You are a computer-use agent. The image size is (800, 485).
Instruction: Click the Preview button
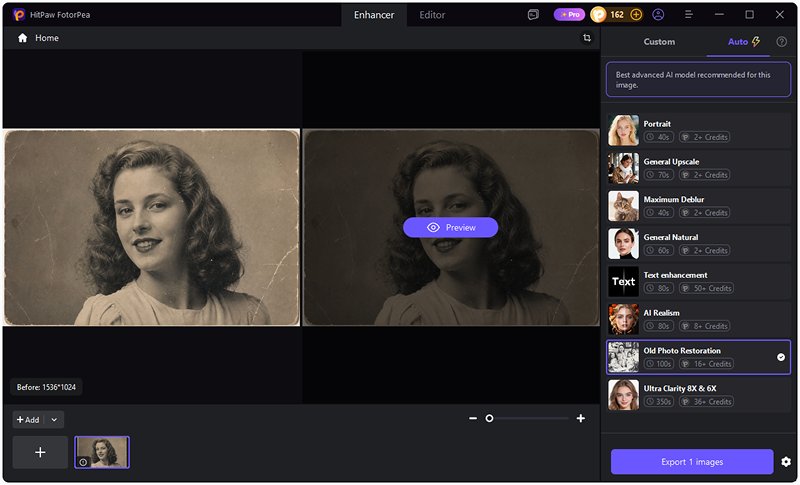tap(451, 227)
